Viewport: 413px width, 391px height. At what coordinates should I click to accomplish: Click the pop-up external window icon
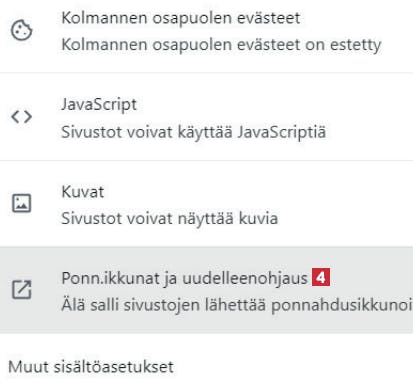[x=22, y=289]
